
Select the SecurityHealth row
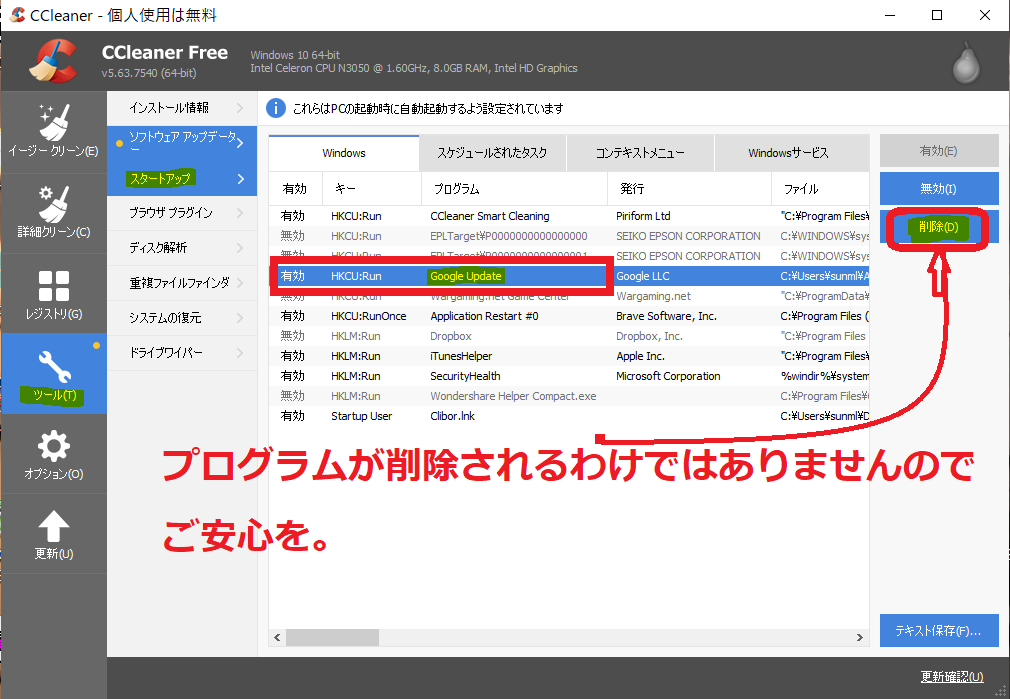(569, 376)
